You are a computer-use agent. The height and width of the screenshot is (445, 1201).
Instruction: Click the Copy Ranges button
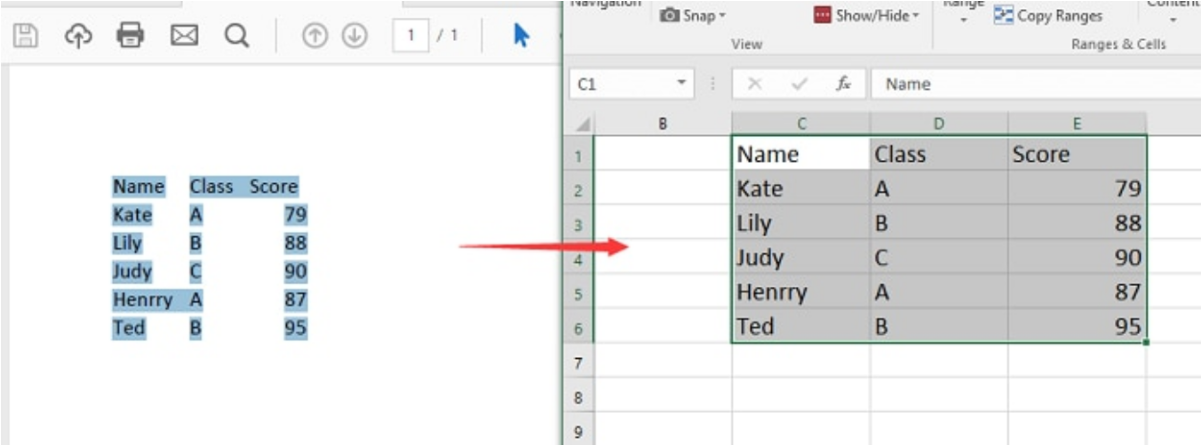[1048, 15]
